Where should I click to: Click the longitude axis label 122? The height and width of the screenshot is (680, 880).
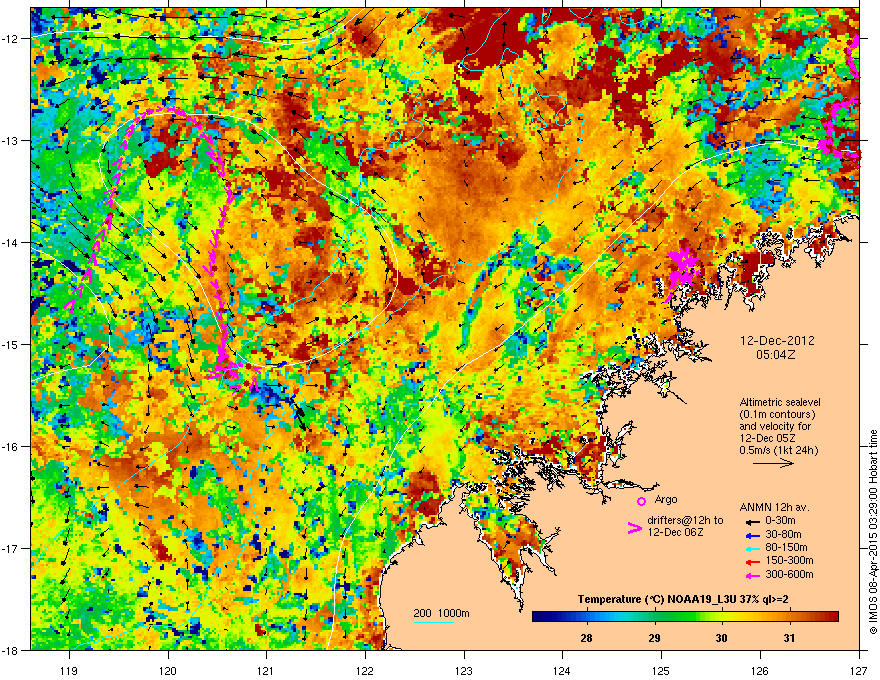tap(365, 671)
